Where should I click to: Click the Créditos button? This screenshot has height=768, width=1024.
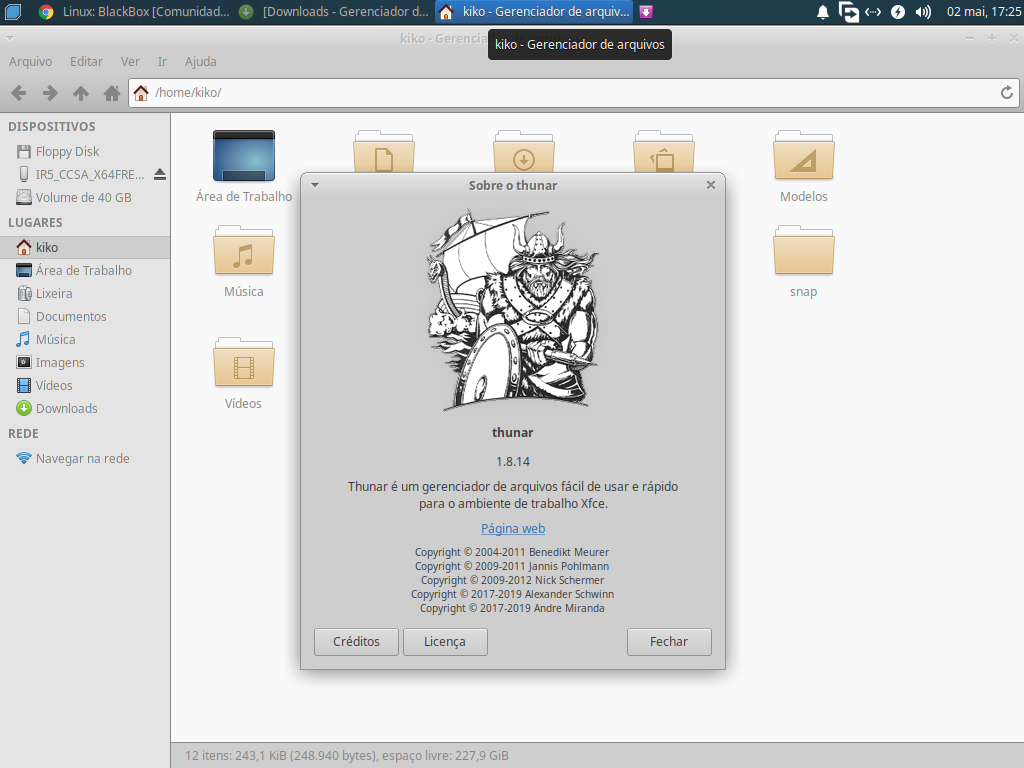pyautogui.click(x=356, y=642)
